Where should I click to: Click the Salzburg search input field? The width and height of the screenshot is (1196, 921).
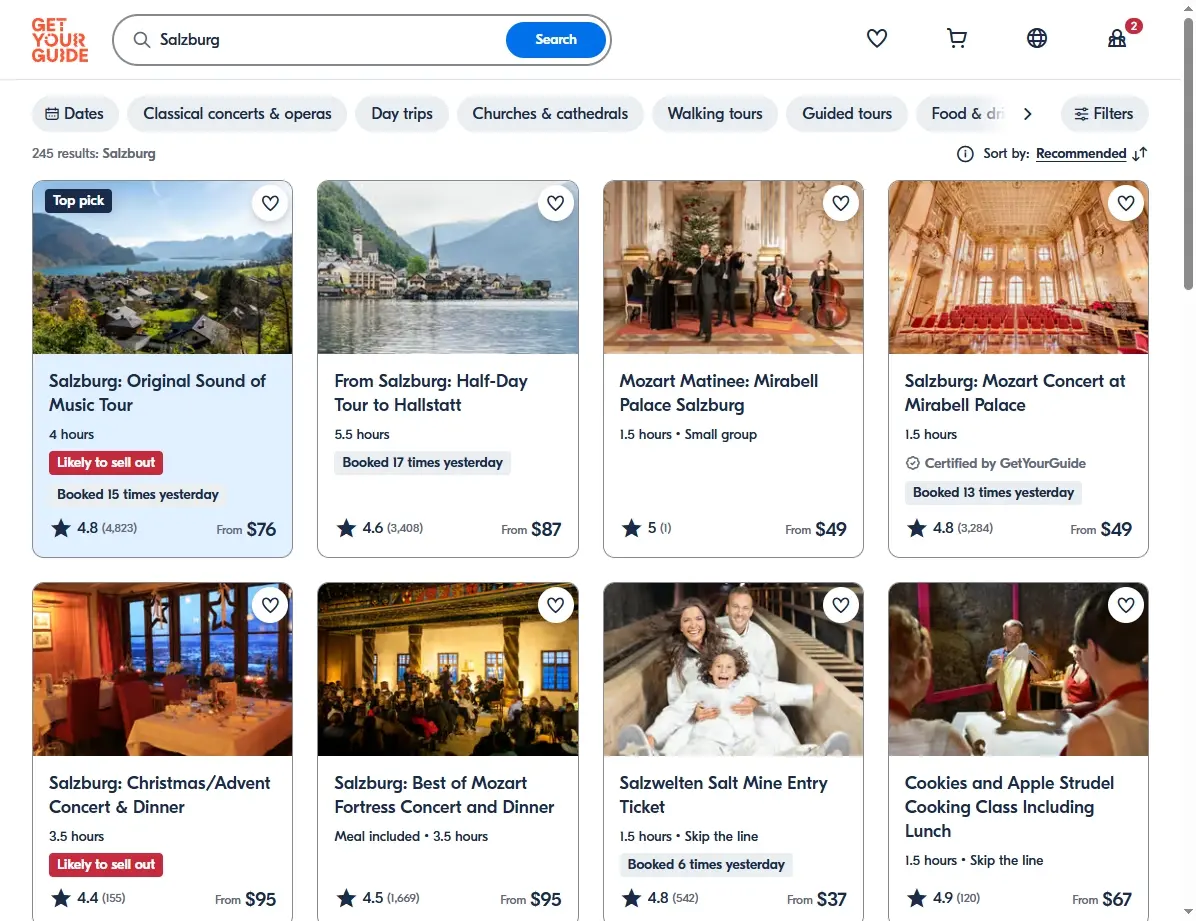328,40
